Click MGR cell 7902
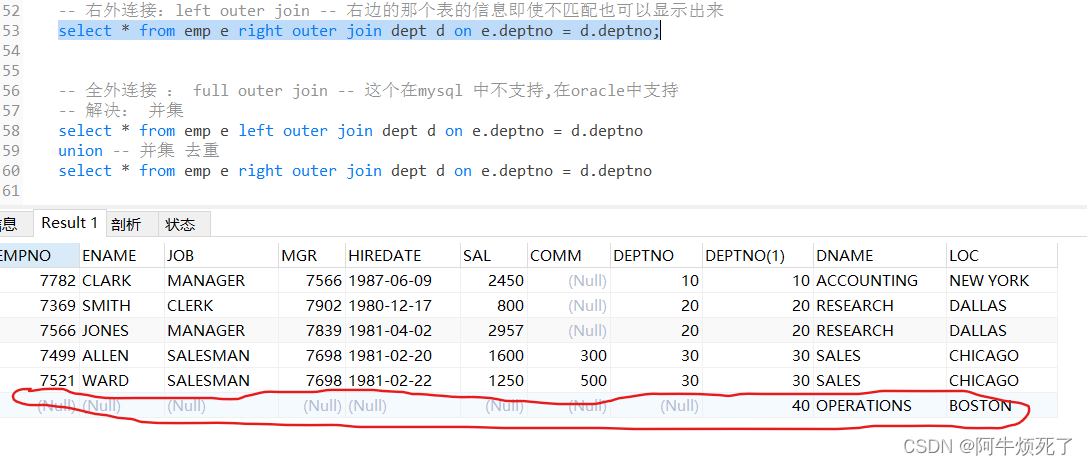The image size is (1087, 466). pos(311,305)
